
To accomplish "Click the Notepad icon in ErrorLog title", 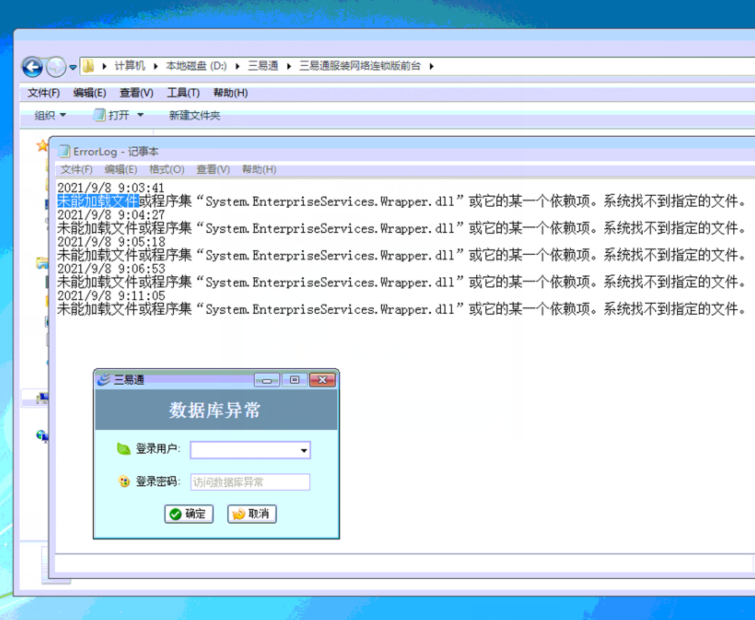I will pyautogui.click(x=64, y=152).
